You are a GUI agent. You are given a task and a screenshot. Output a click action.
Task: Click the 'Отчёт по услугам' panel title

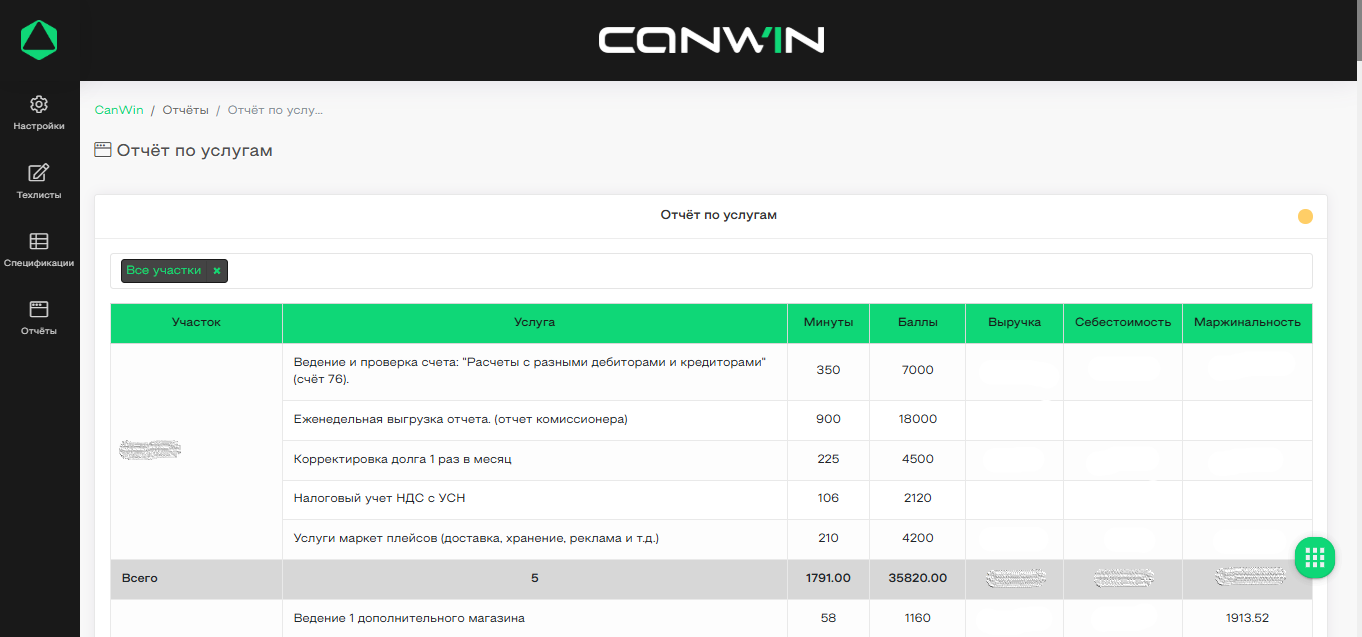[718, 215]
